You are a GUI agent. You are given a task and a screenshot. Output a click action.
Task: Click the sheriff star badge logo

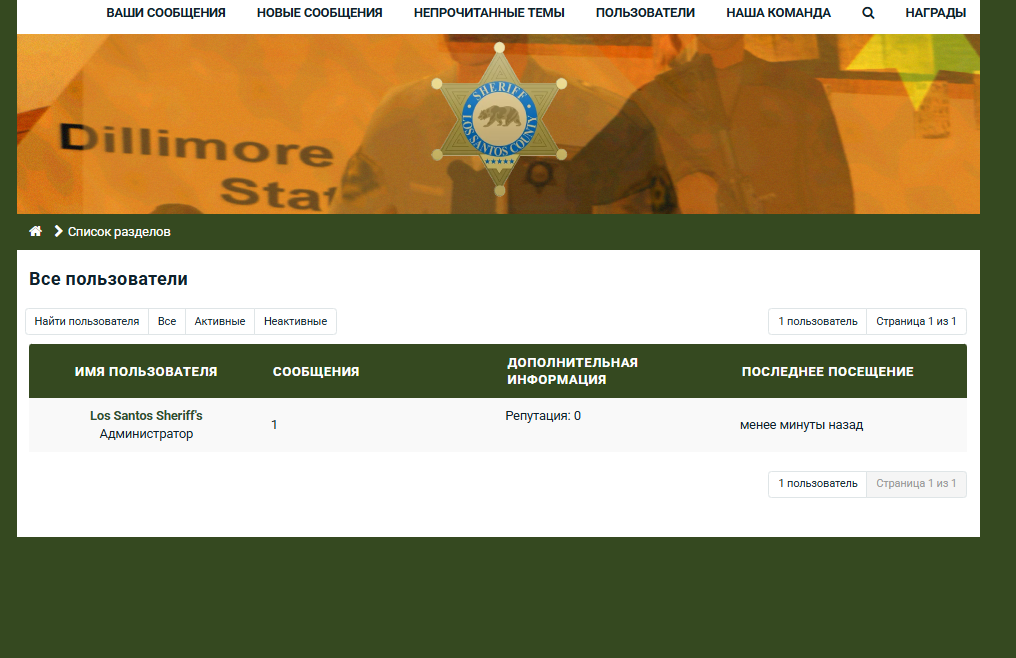tap(499, 119)
